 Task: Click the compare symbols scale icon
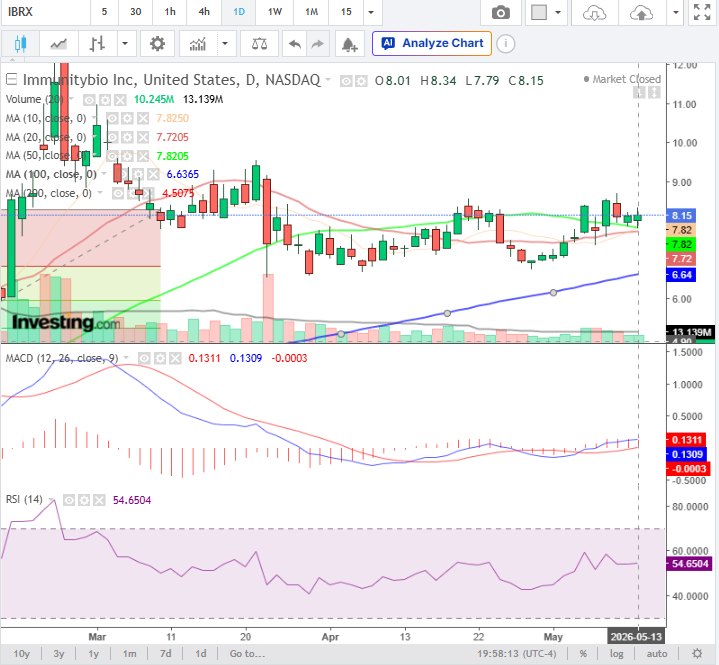(260, 44)
